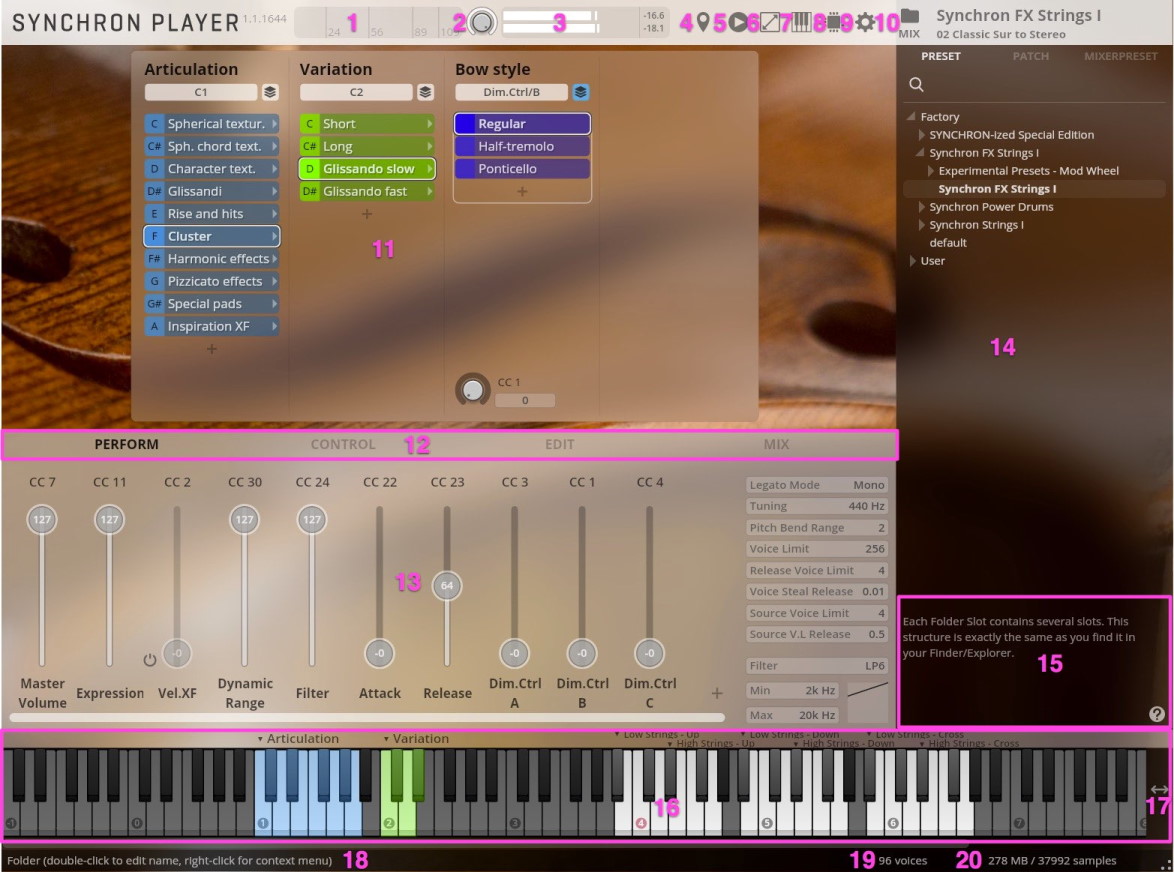Viewport: 1174px width, 872px height.
Task: Click the Tuning 440 Hz field
Action: [817, 506]
